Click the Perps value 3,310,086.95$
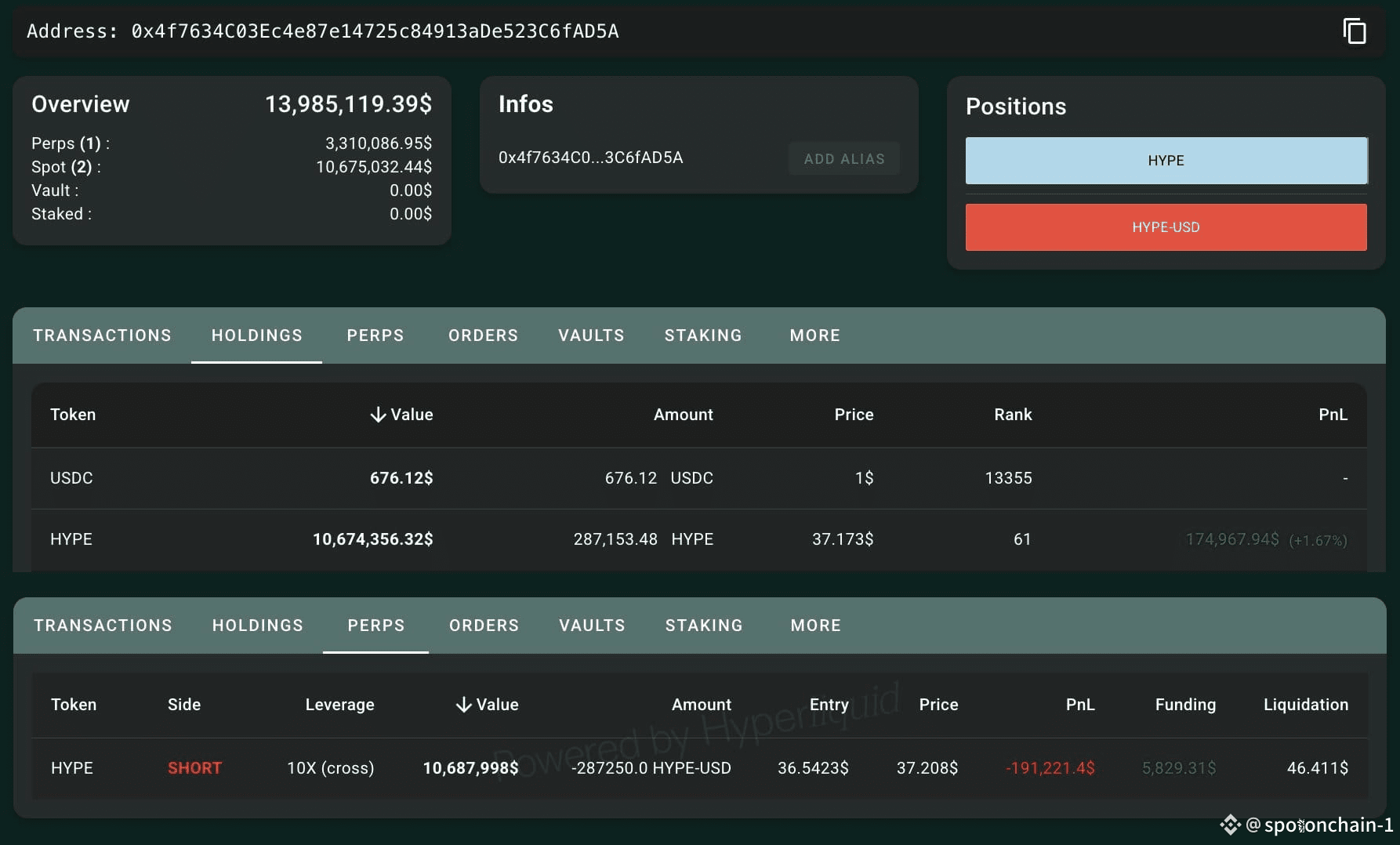This screenshot has width=1400, height=845. click(379, 143)
